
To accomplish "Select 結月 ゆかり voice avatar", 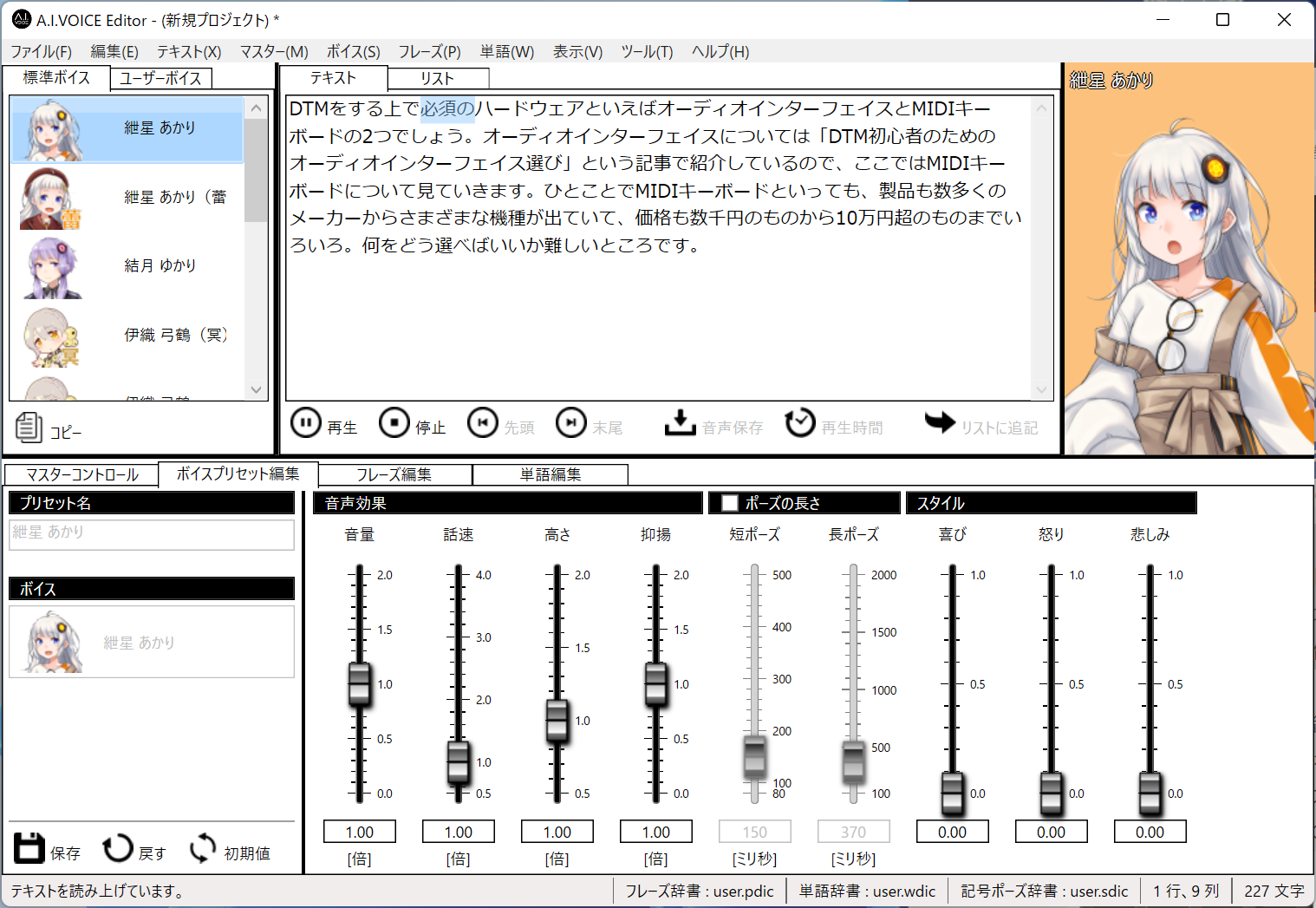I will coord(52,268).
